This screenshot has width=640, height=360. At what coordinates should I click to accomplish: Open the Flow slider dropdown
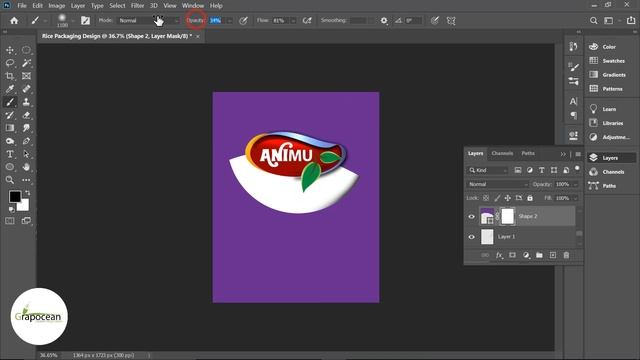pyautogui.click(x=293, y=20)
